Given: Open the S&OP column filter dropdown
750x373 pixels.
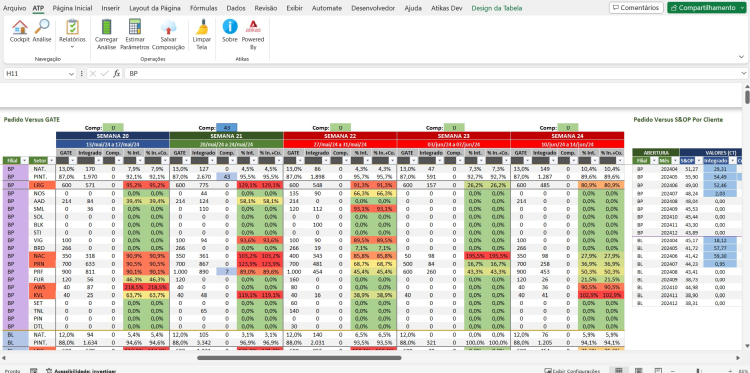Looking at the screenshot, I should tap(698, 161).
